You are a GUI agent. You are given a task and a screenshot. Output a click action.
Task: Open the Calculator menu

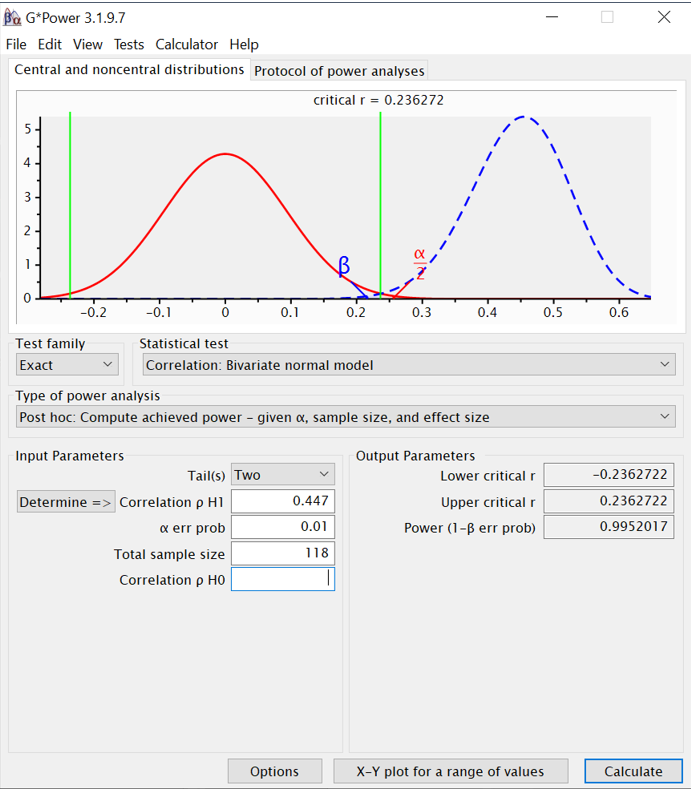[186, 44]
